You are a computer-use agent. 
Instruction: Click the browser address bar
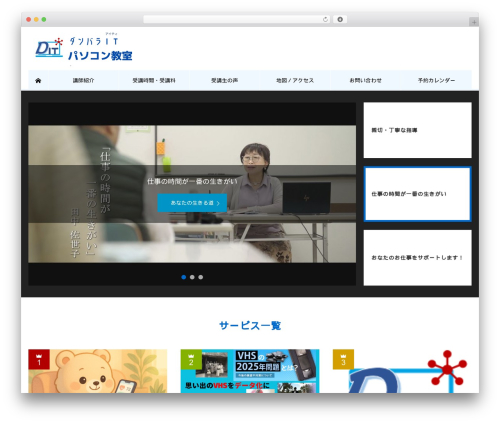tap(237, 19)
